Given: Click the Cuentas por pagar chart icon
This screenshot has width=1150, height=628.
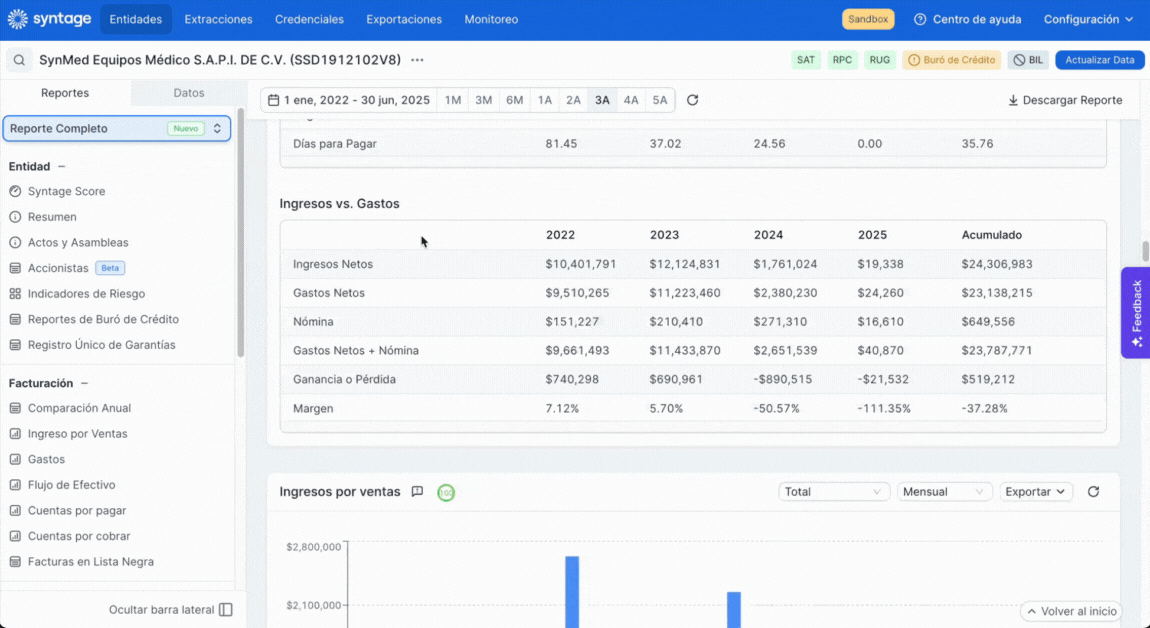Looking at the screenshot, I should tap(15, 511).
